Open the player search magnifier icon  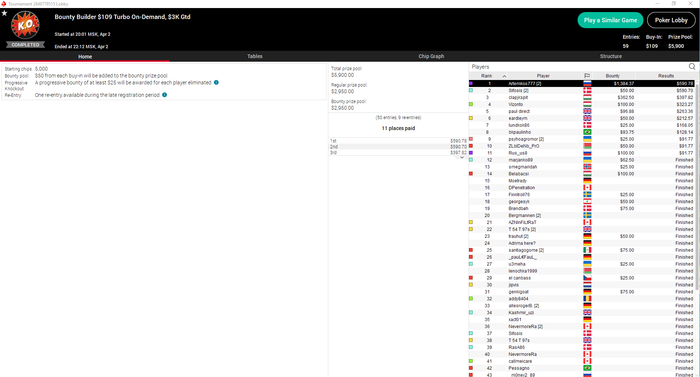tap(692, 67)
